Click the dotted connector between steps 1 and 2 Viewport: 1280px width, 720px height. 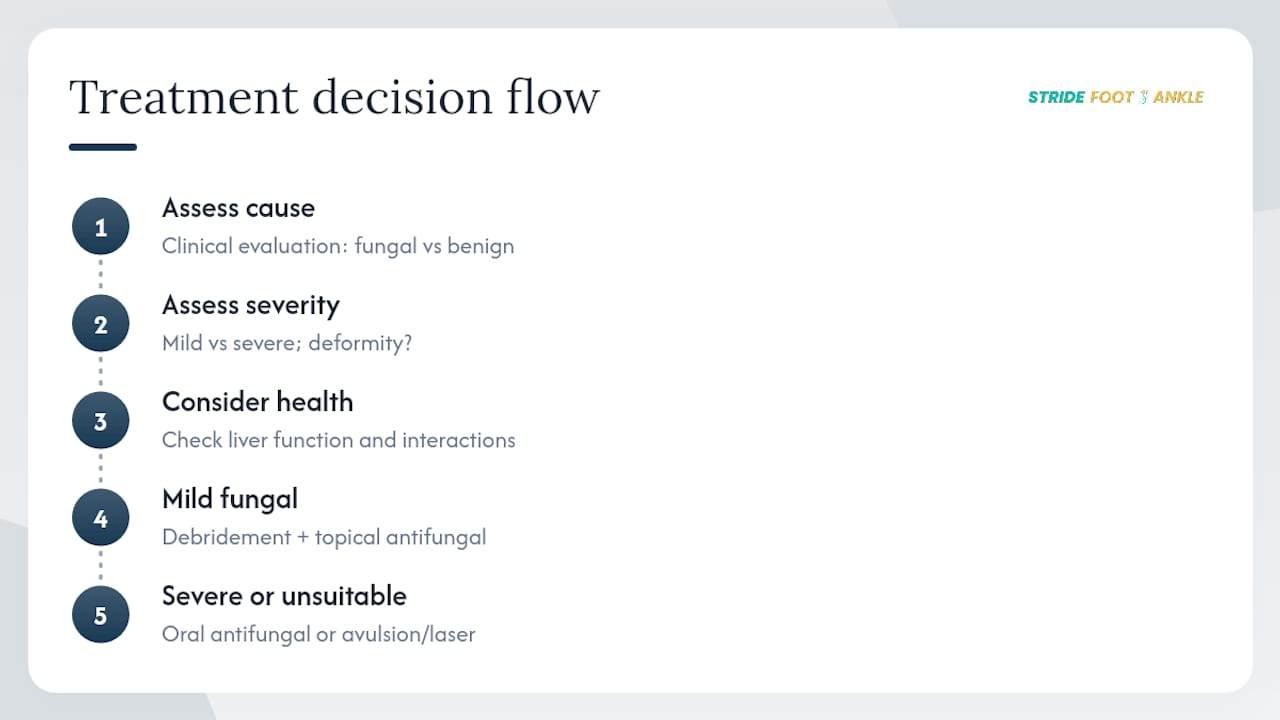[x=100, y=275]
